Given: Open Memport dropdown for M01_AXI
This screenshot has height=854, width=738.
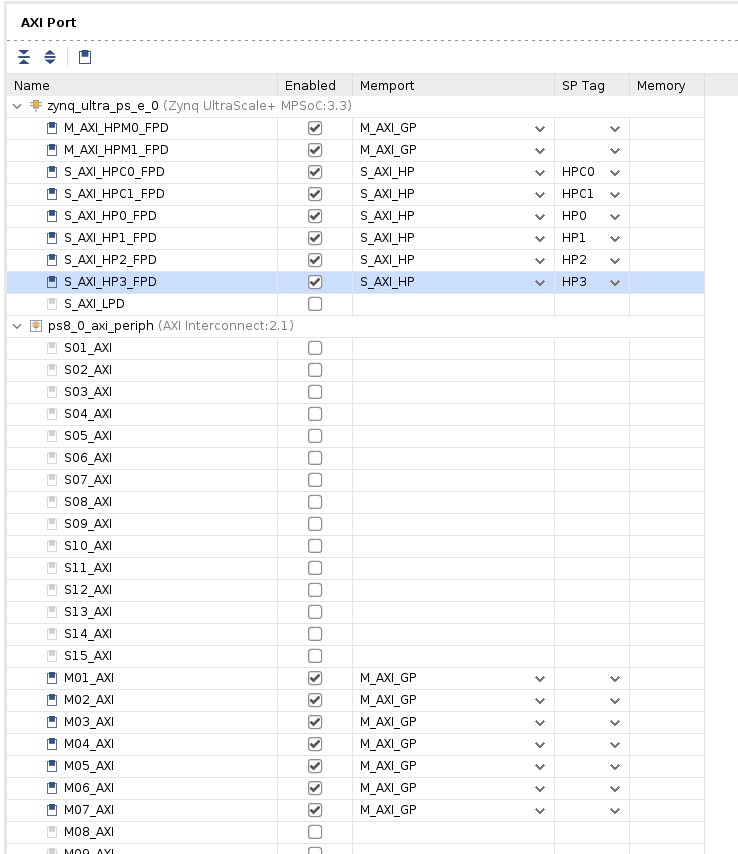Looking at the screenshot, I should pos(540,679).
